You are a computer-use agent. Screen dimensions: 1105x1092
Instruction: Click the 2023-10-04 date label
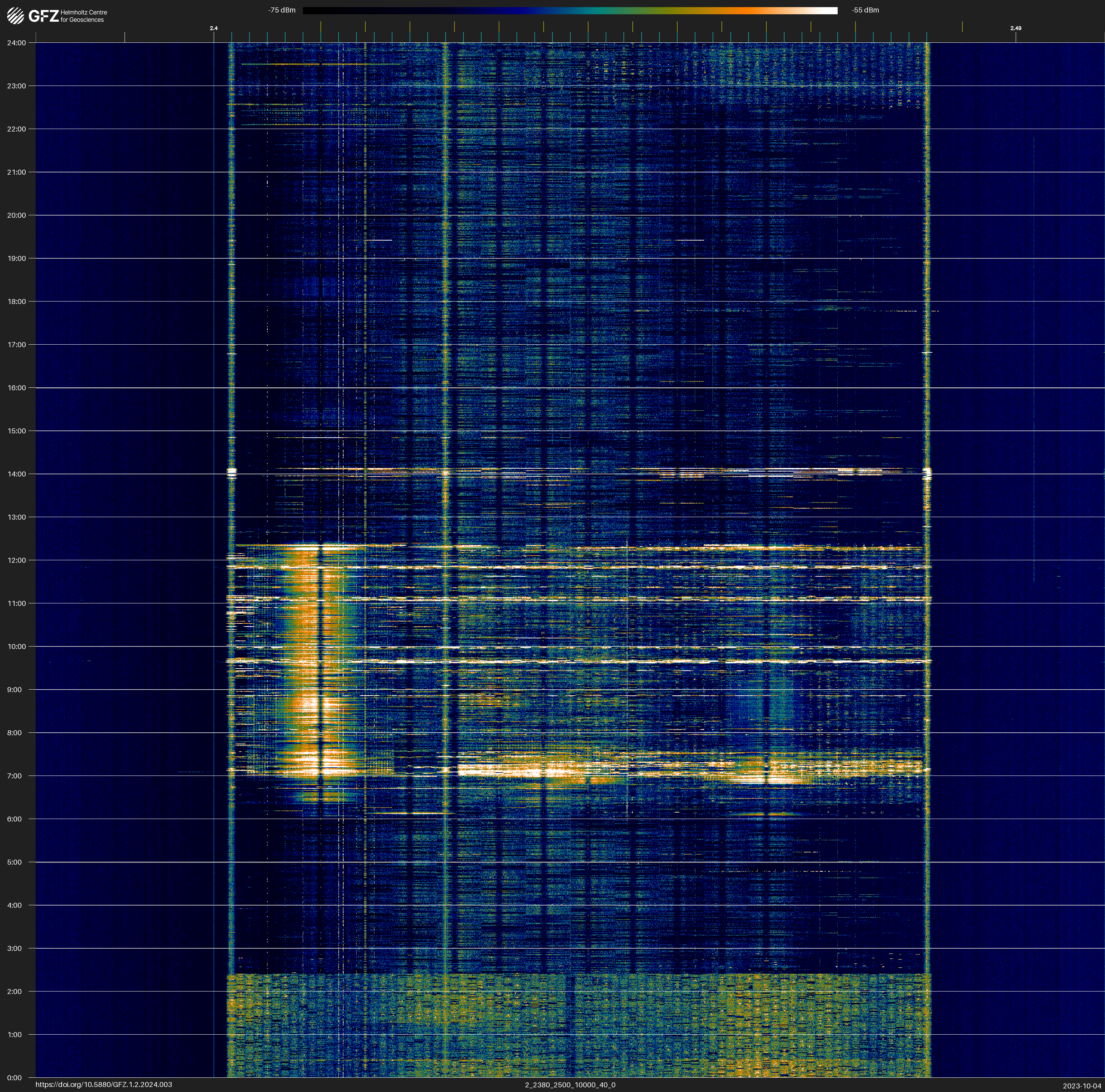coord(1081,1086)
